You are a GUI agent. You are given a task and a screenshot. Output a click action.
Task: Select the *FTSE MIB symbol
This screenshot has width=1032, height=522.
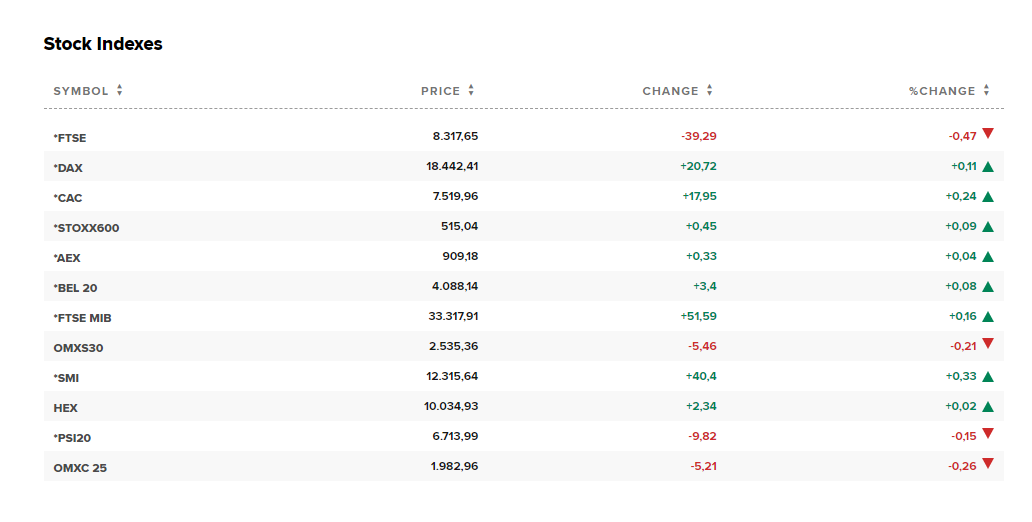(82, 318)
